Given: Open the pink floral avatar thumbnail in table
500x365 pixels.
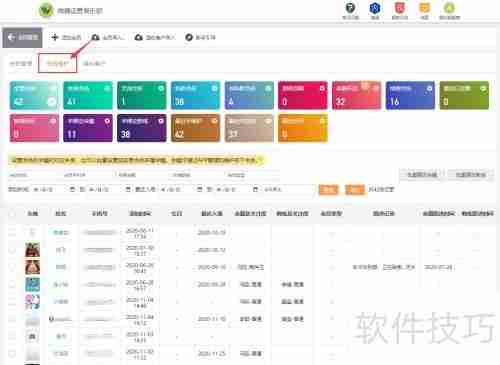Looking at the screenshot, I should [x=32, y=302].
